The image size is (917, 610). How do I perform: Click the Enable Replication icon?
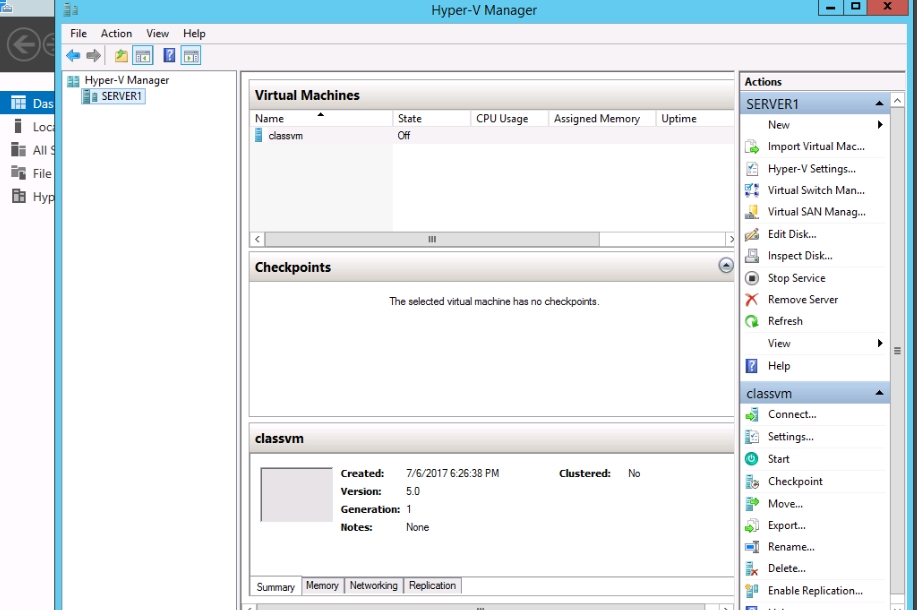click(x=752, y=591)
